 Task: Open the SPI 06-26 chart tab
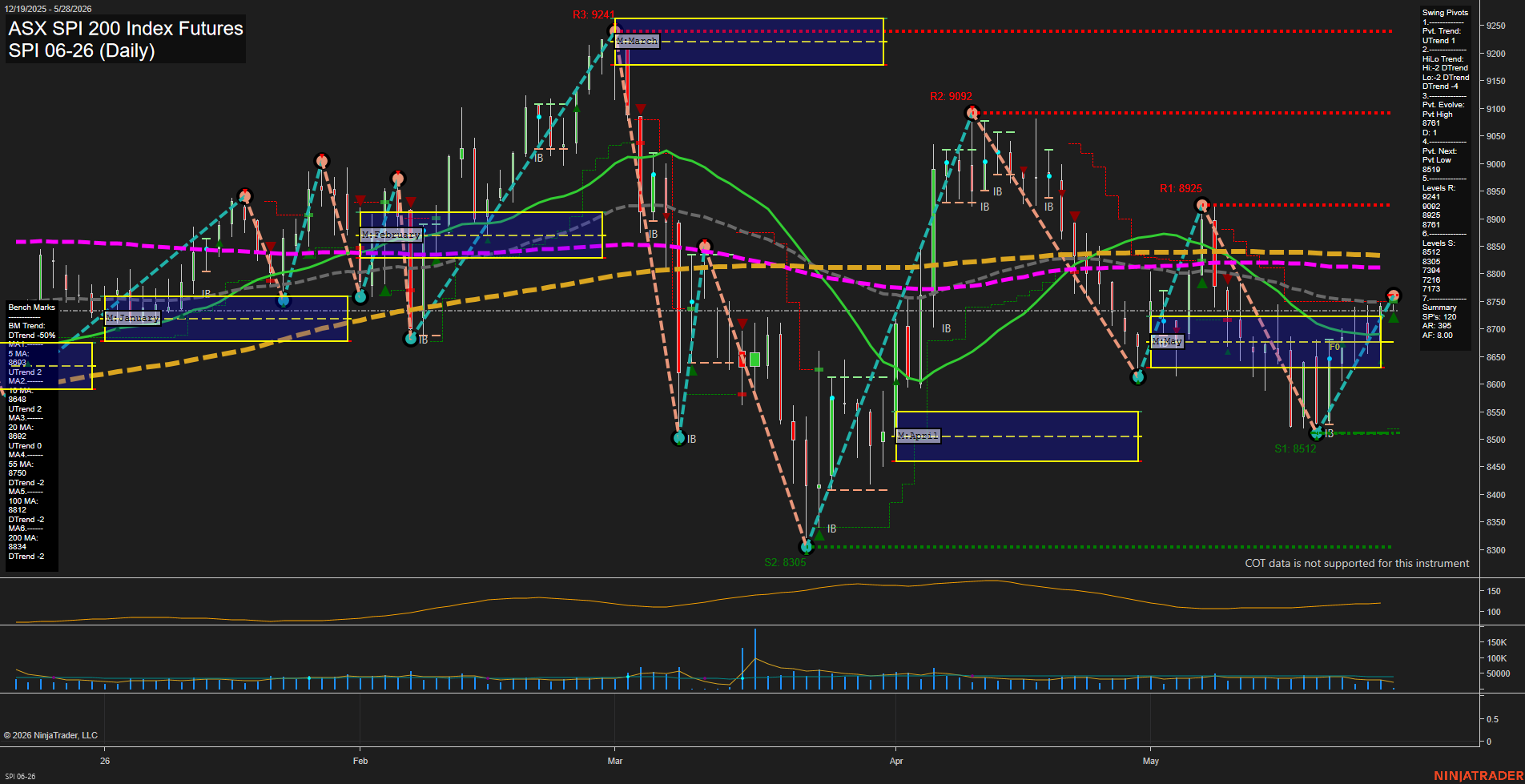[x=20, y=776]
